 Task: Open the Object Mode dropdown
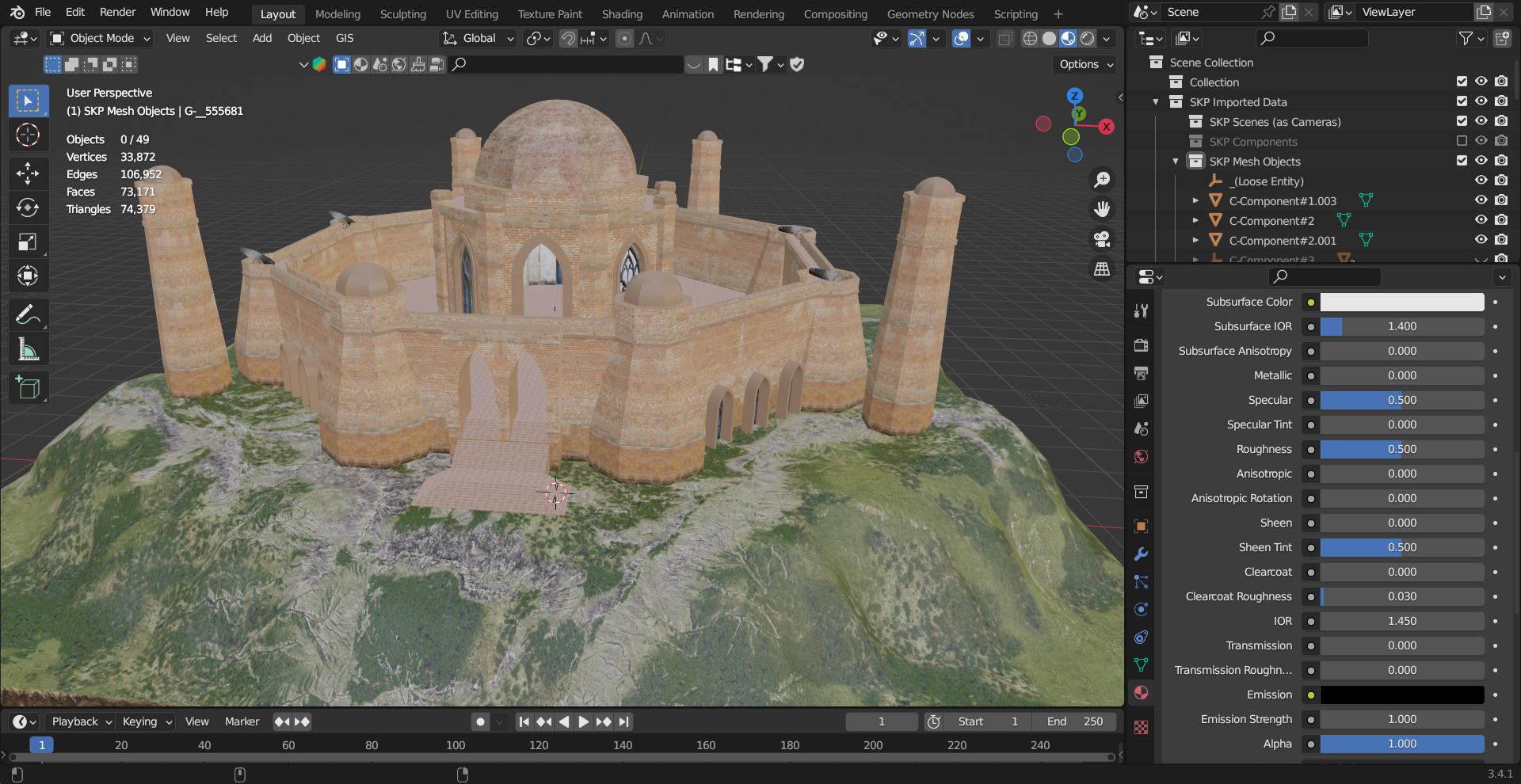(x=100, y=38)
